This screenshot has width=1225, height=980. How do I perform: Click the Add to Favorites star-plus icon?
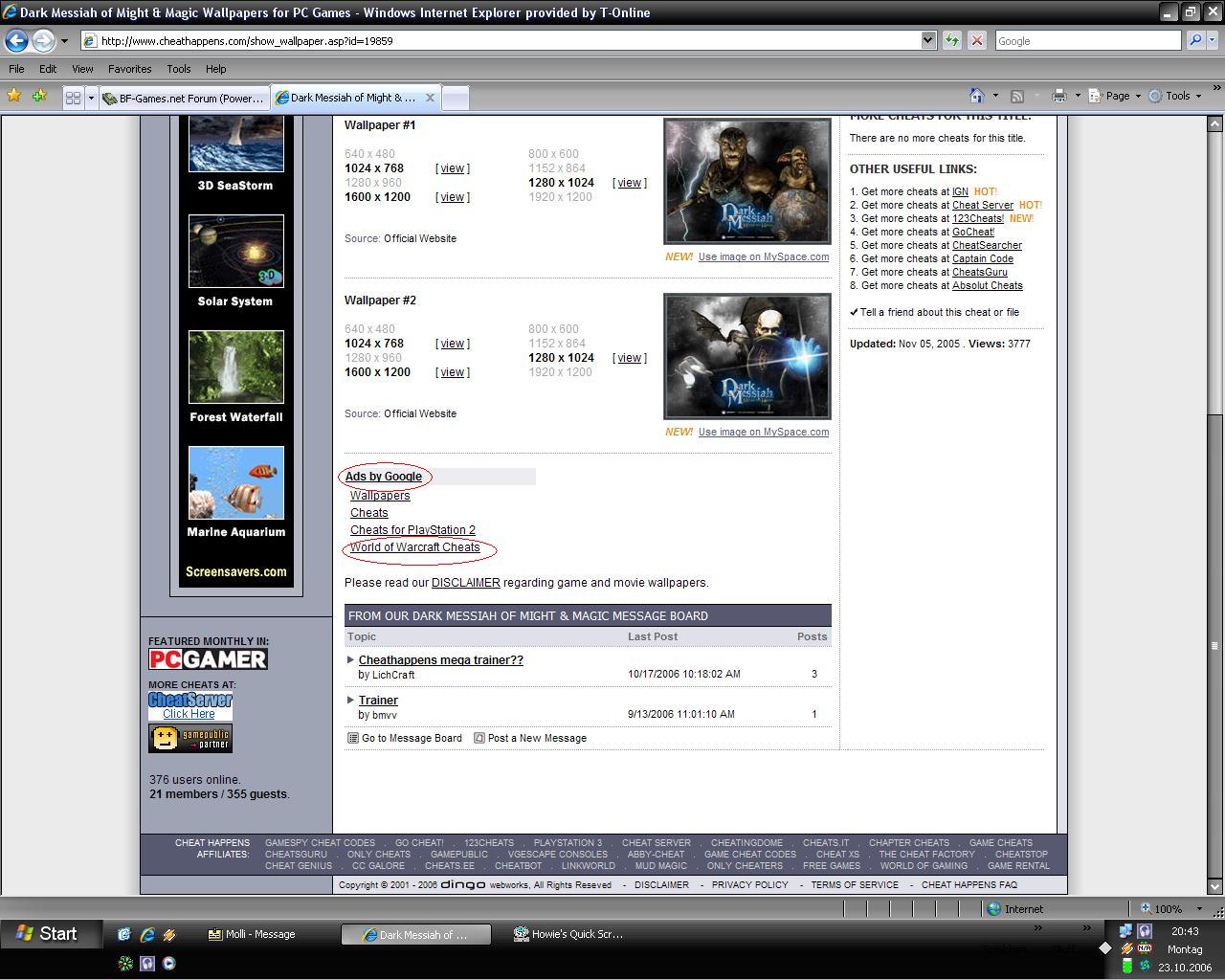point(39,96)
